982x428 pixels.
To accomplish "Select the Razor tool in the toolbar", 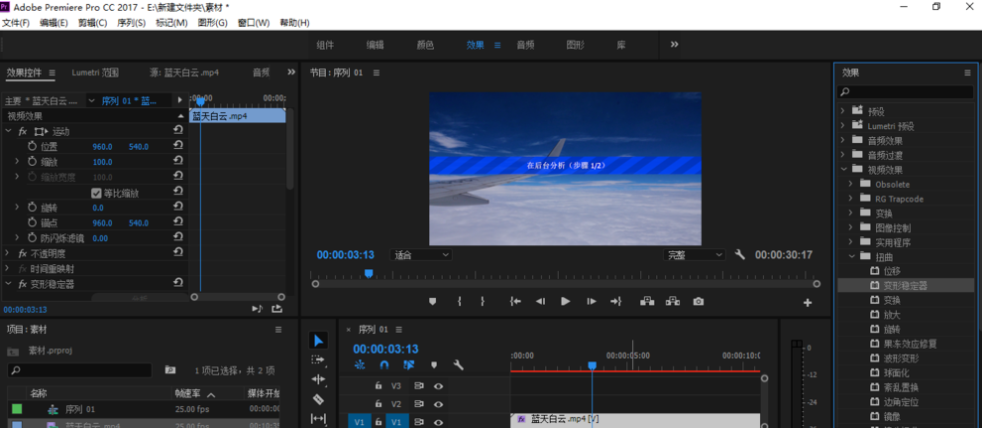I will [x=318, y=399].
